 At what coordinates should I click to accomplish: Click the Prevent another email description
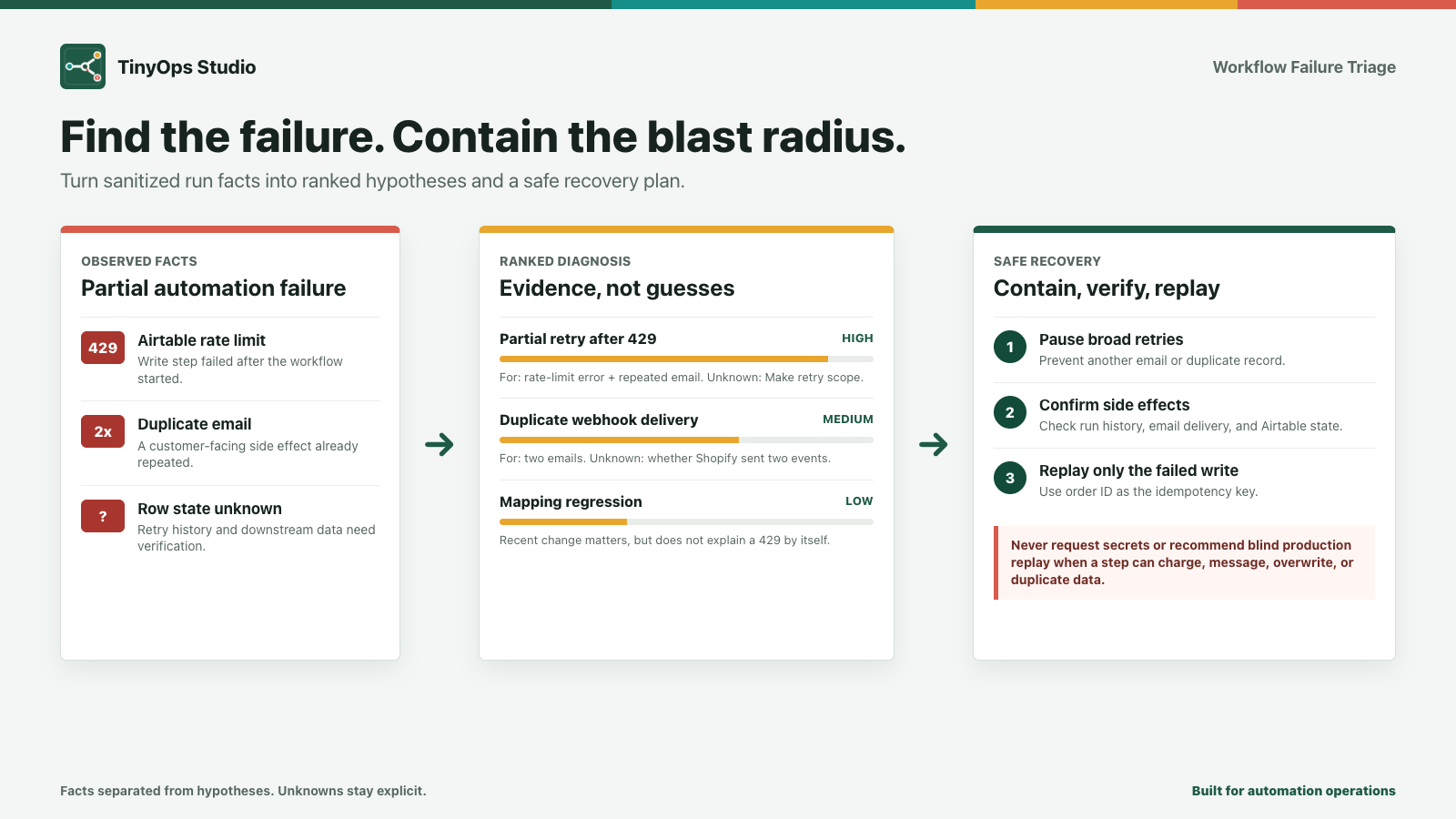coord(1162,360)
